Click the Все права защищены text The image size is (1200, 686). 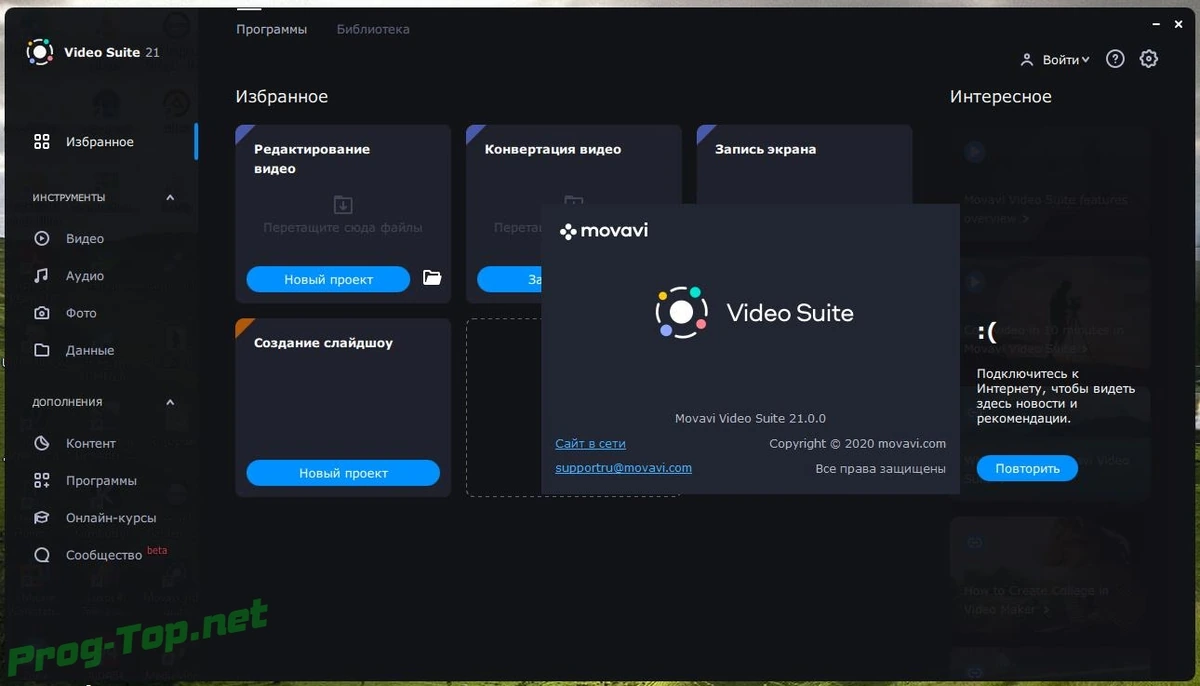881,468
